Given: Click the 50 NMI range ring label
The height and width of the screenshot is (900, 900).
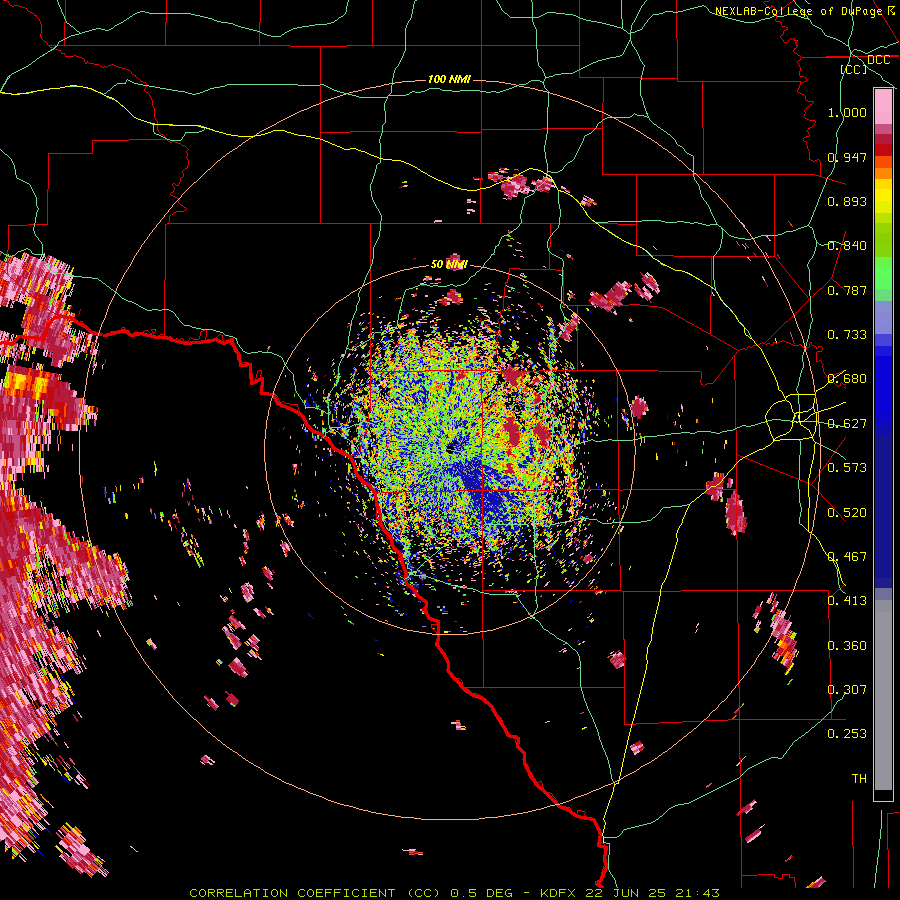Looking at the screenshot, I should [x=449, y=264].
